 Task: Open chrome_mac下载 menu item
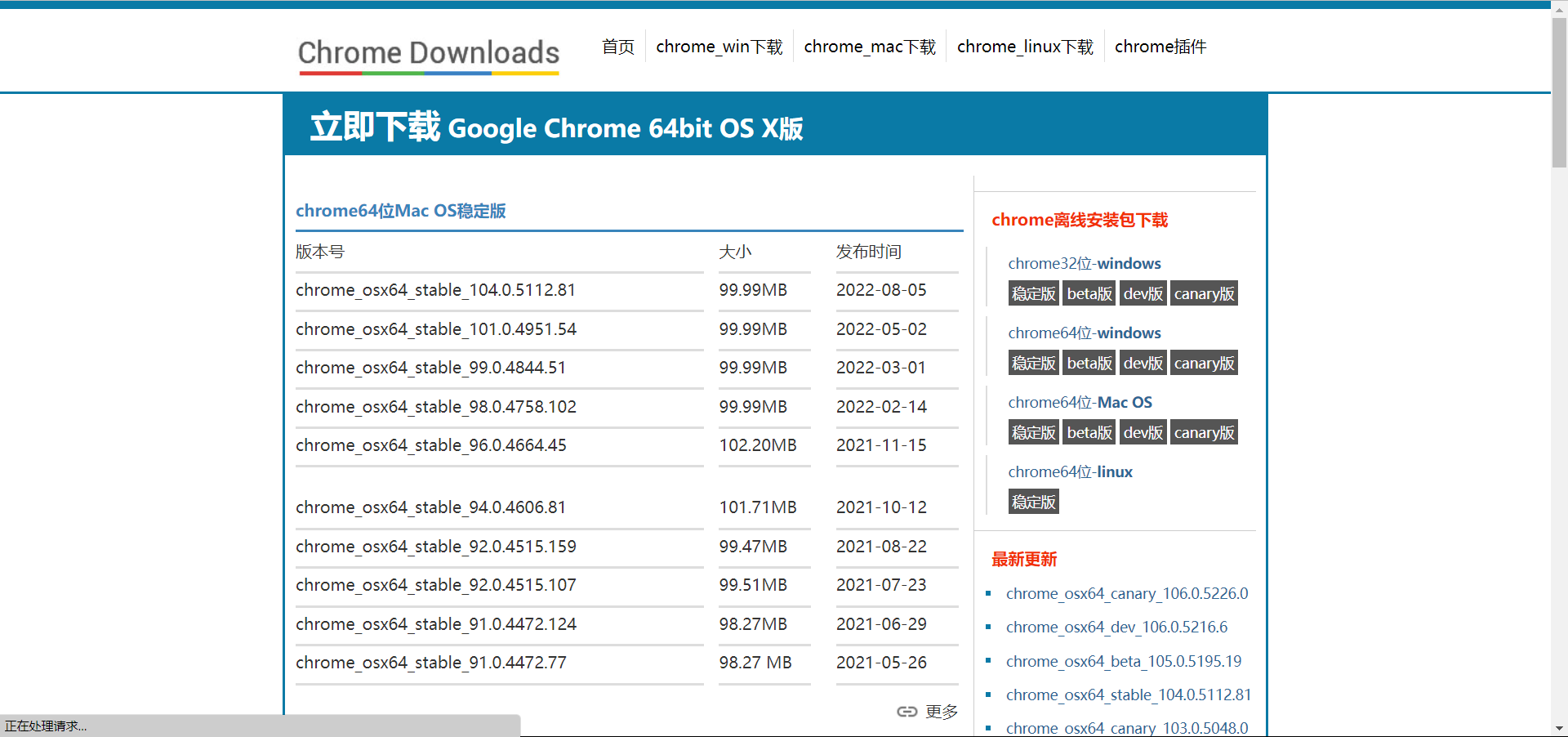pos(870,47)
